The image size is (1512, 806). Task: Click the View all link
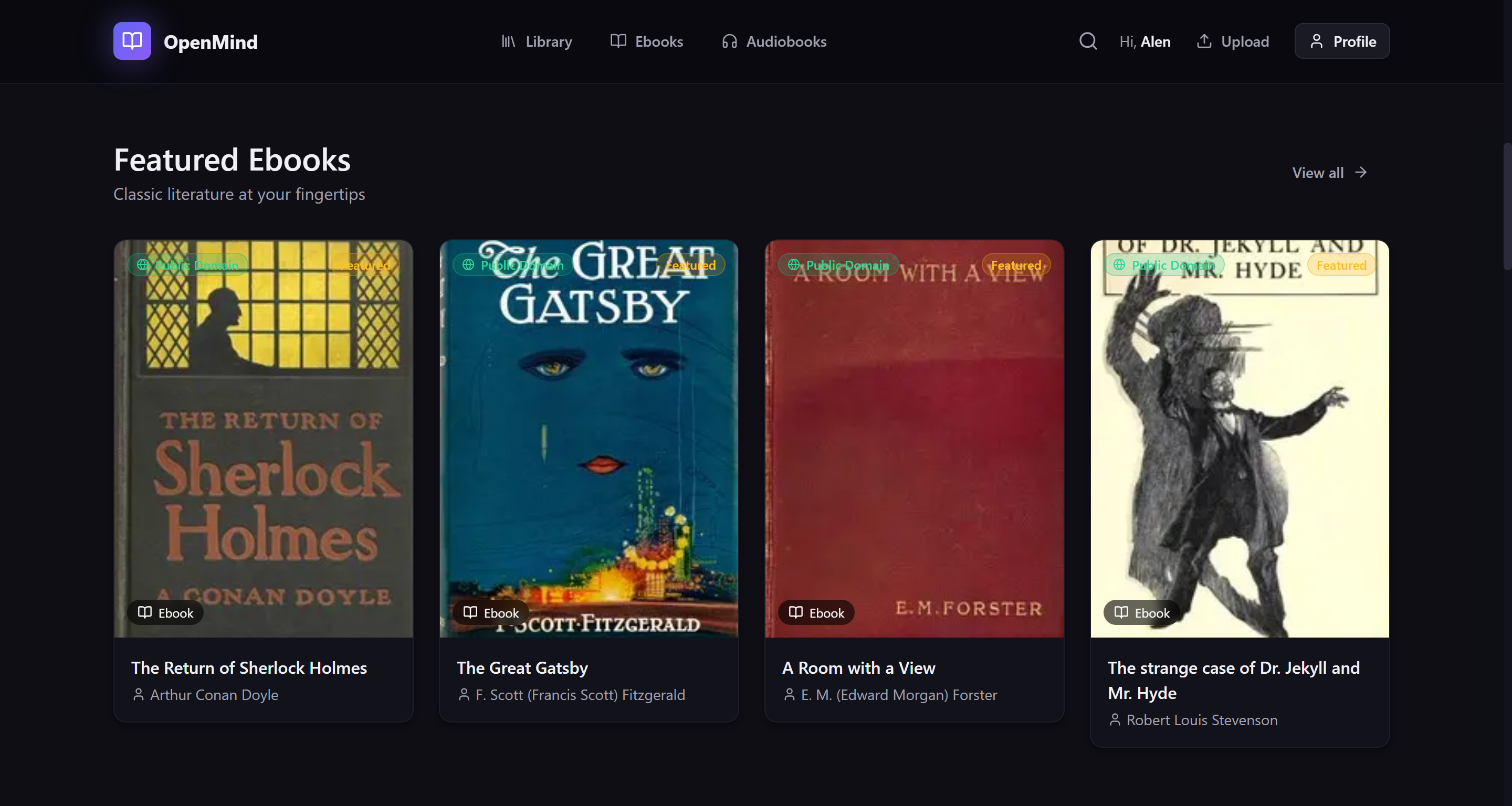point(1329,173)
